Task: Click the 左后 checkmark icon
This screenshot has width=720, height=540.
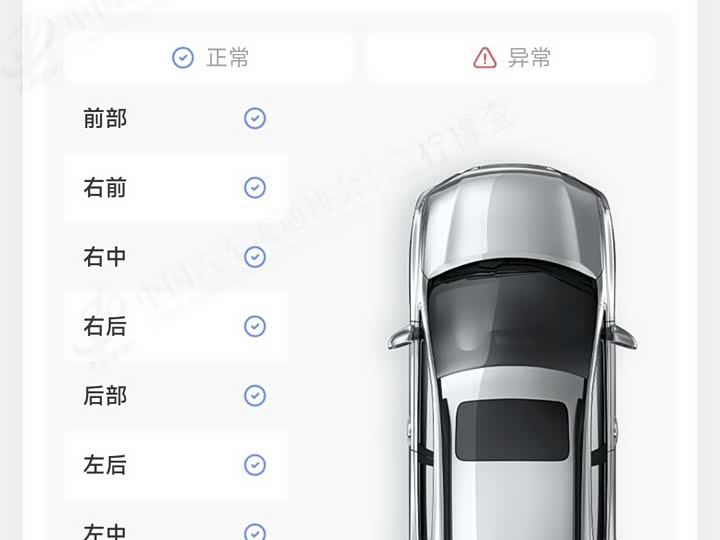Action: click(255, 465)
